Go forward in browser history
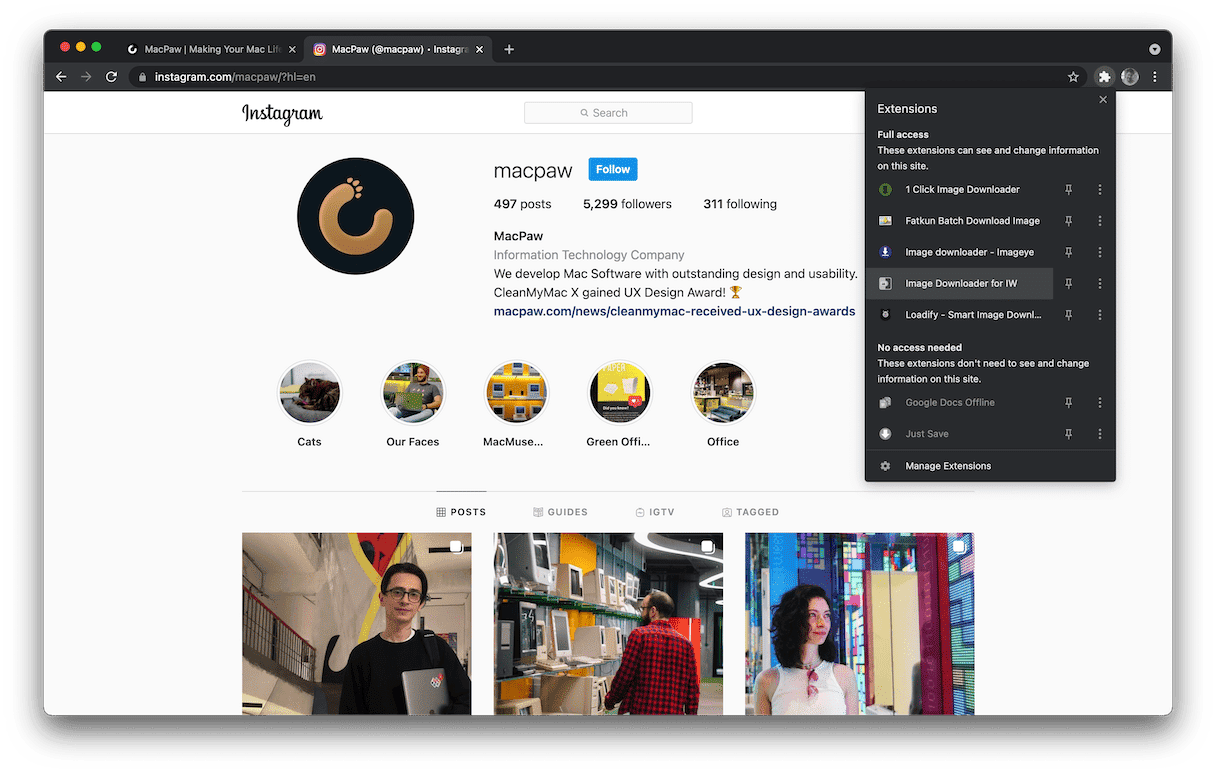The width and height of the screenshot is (1216, 773). (x=86, y=77)
